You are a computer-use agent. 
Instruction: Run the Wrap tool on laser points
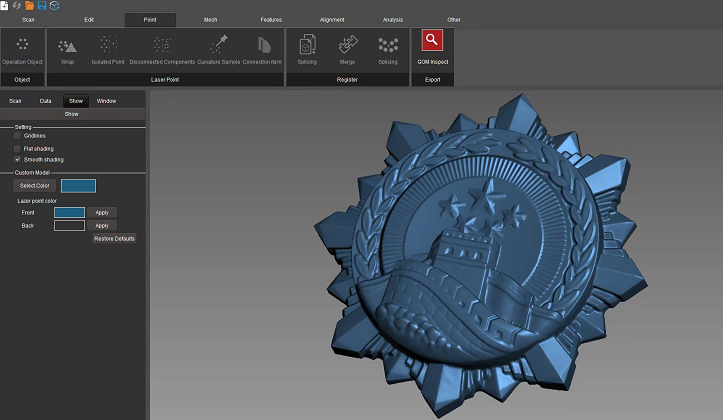[x=67, y=51]
